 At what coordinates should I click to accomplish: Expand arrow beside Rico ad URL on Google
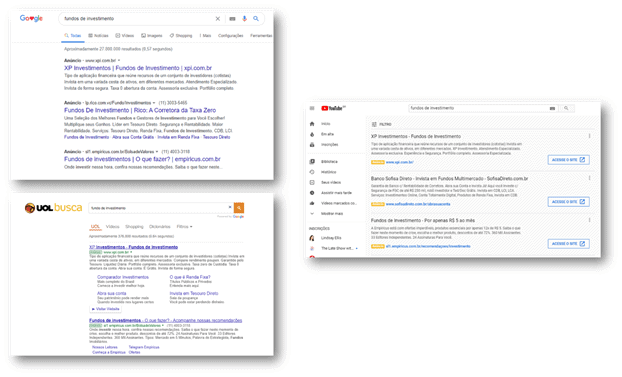154,103
